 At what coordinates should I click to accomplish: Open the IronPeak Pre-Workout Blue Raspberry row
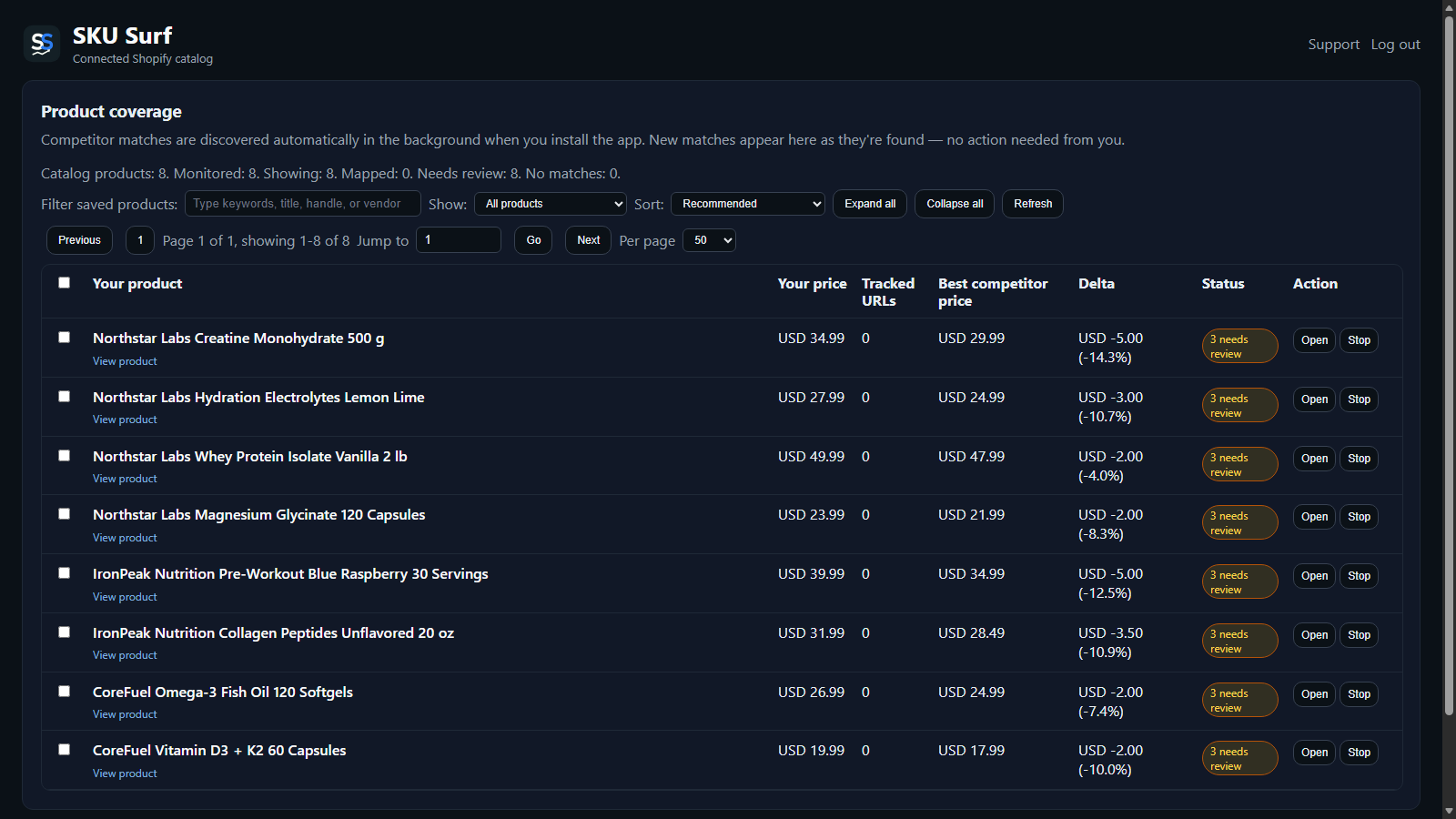pyautogui.click(x=1314, y=576)
